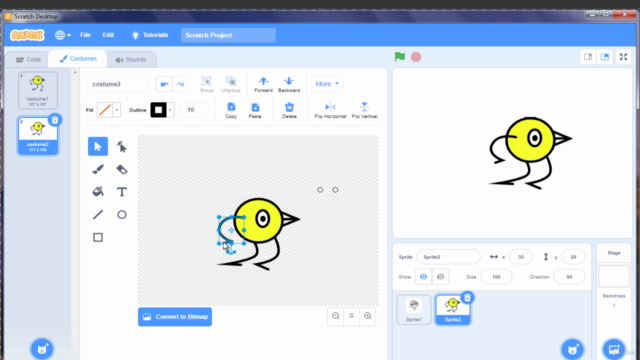
Task: Open the File menu
Action: (85, 35)
